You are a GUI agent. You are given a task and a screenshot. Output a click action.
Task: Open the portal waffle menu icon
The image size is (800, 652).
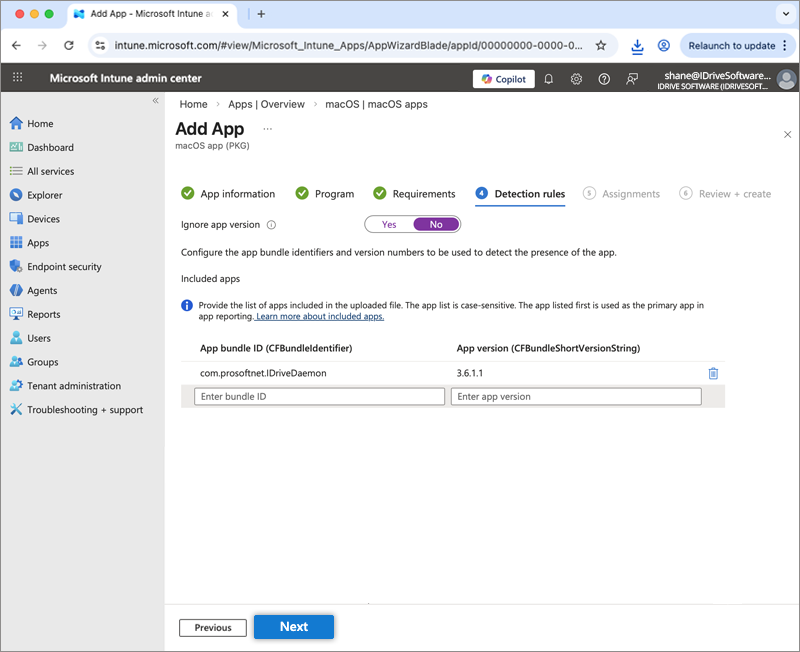[17, 78]
